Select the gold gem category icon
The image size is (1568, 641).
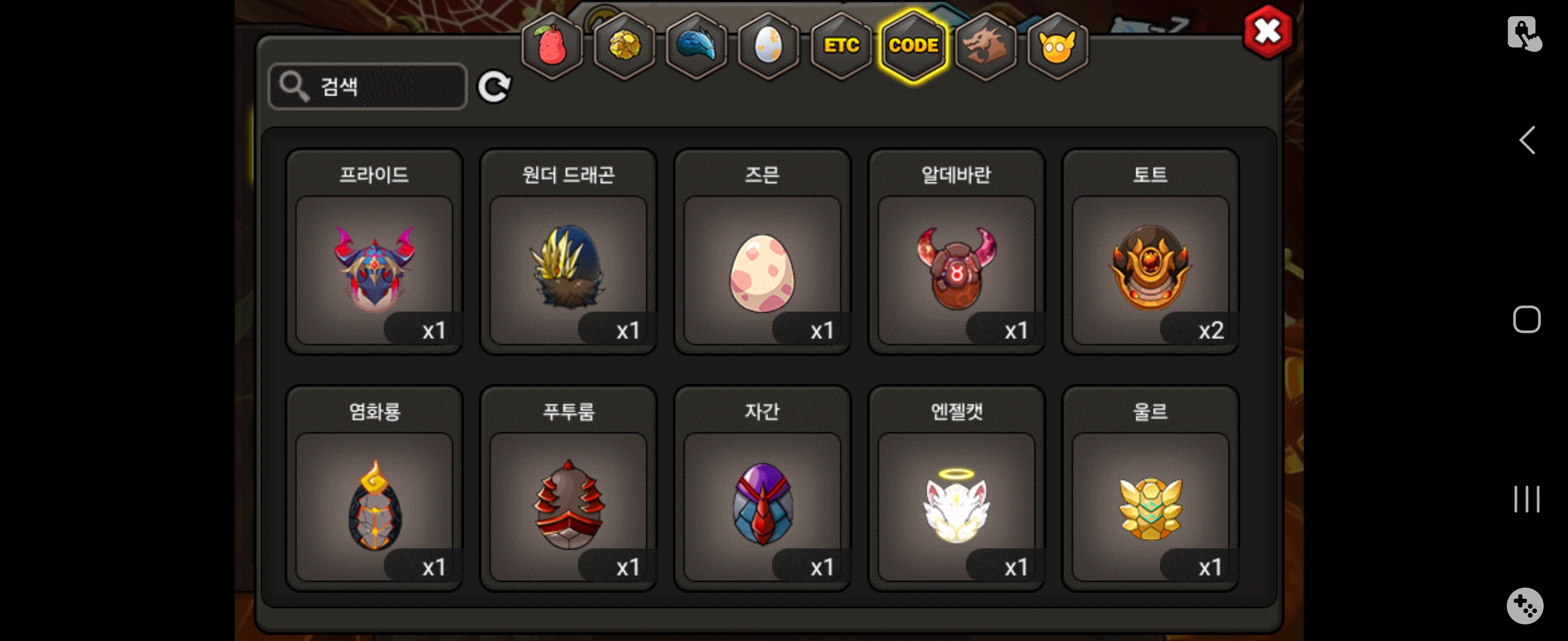click(624, 46)
